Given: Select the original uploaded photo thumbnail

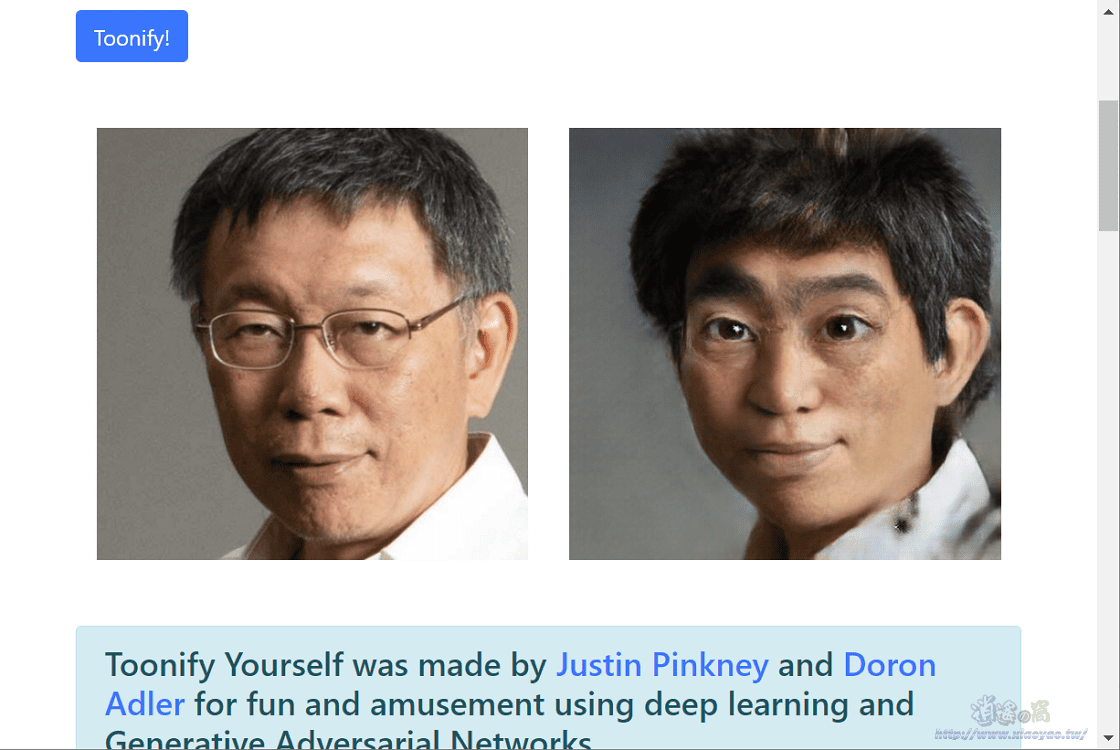Looking at the screenshot, I should [x=312, y=344].
